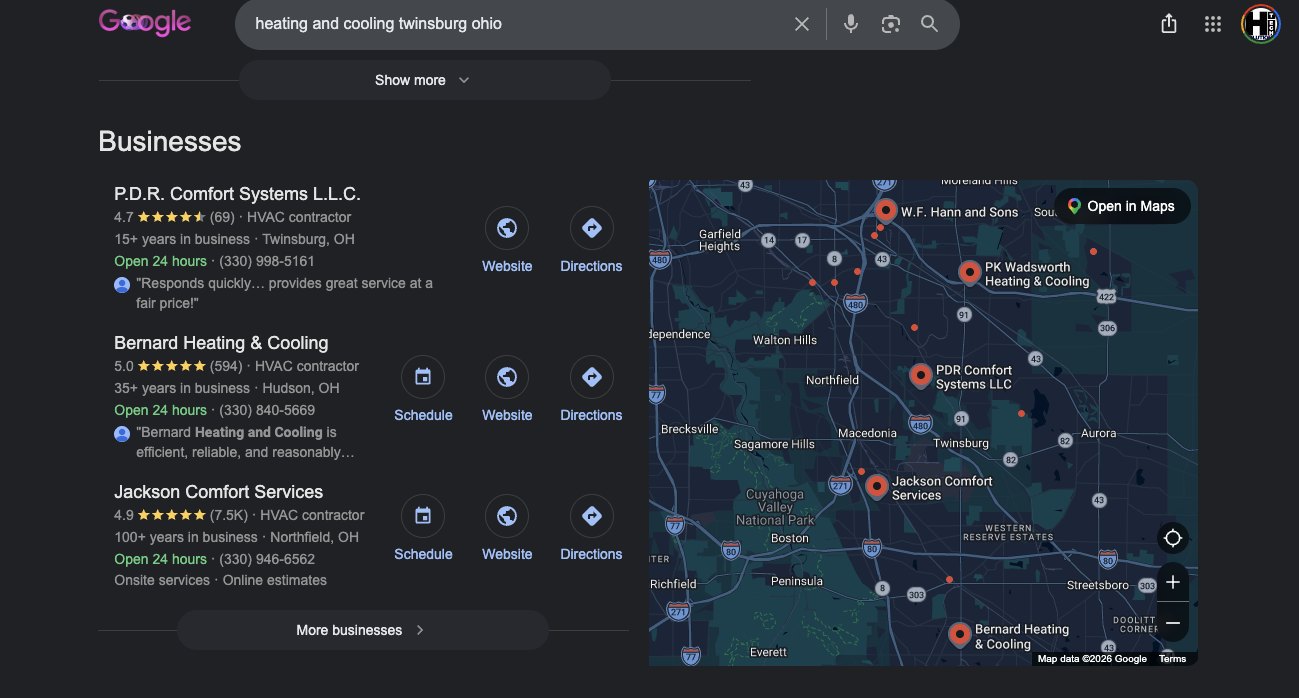The height and width of the screenshot is (698, 1299).
Task: Open the Jackson Comfort Services listing title
Action: pos(218,492)
